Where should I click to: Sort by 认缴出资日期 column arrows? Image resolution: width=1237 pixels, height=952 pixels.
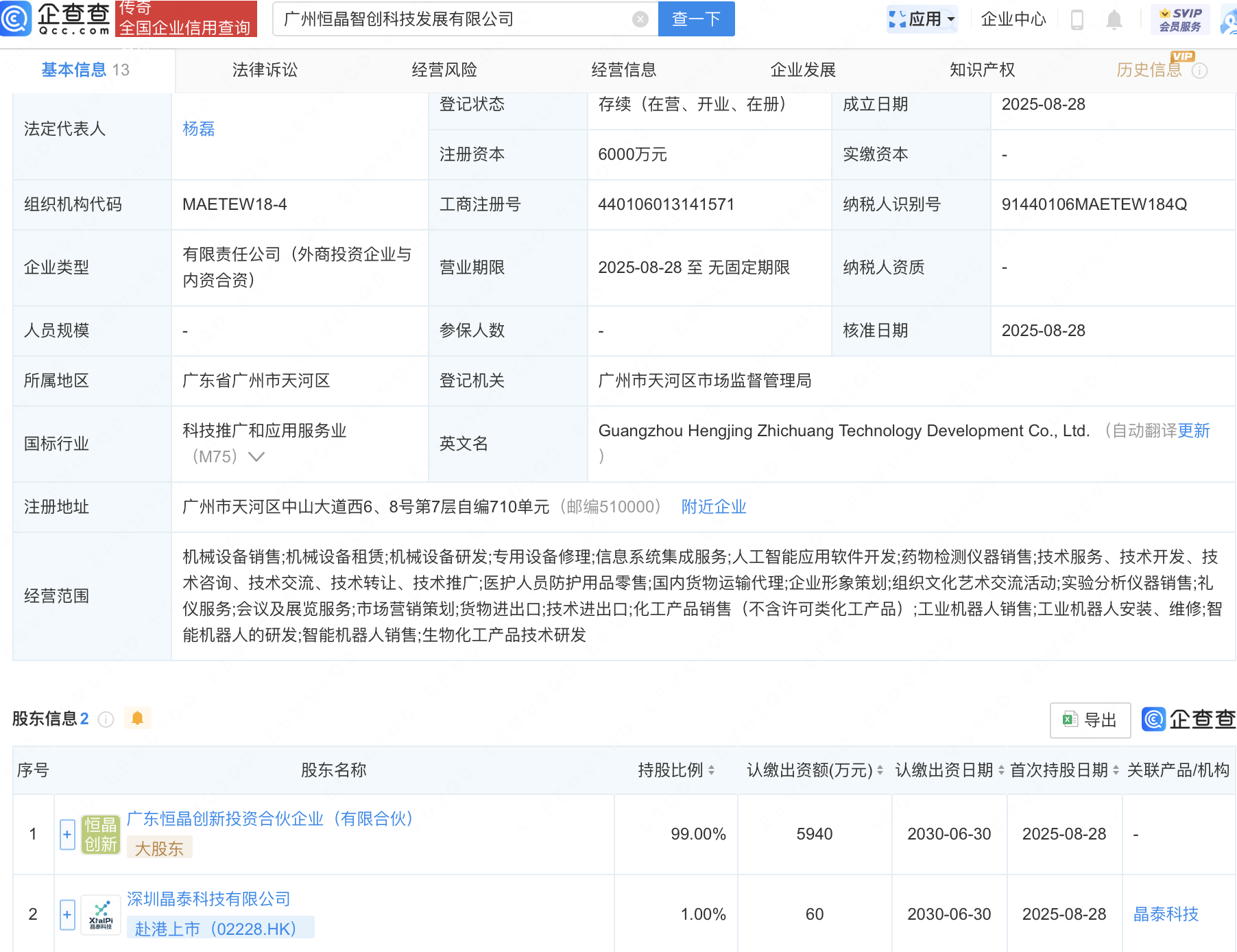1001,770
